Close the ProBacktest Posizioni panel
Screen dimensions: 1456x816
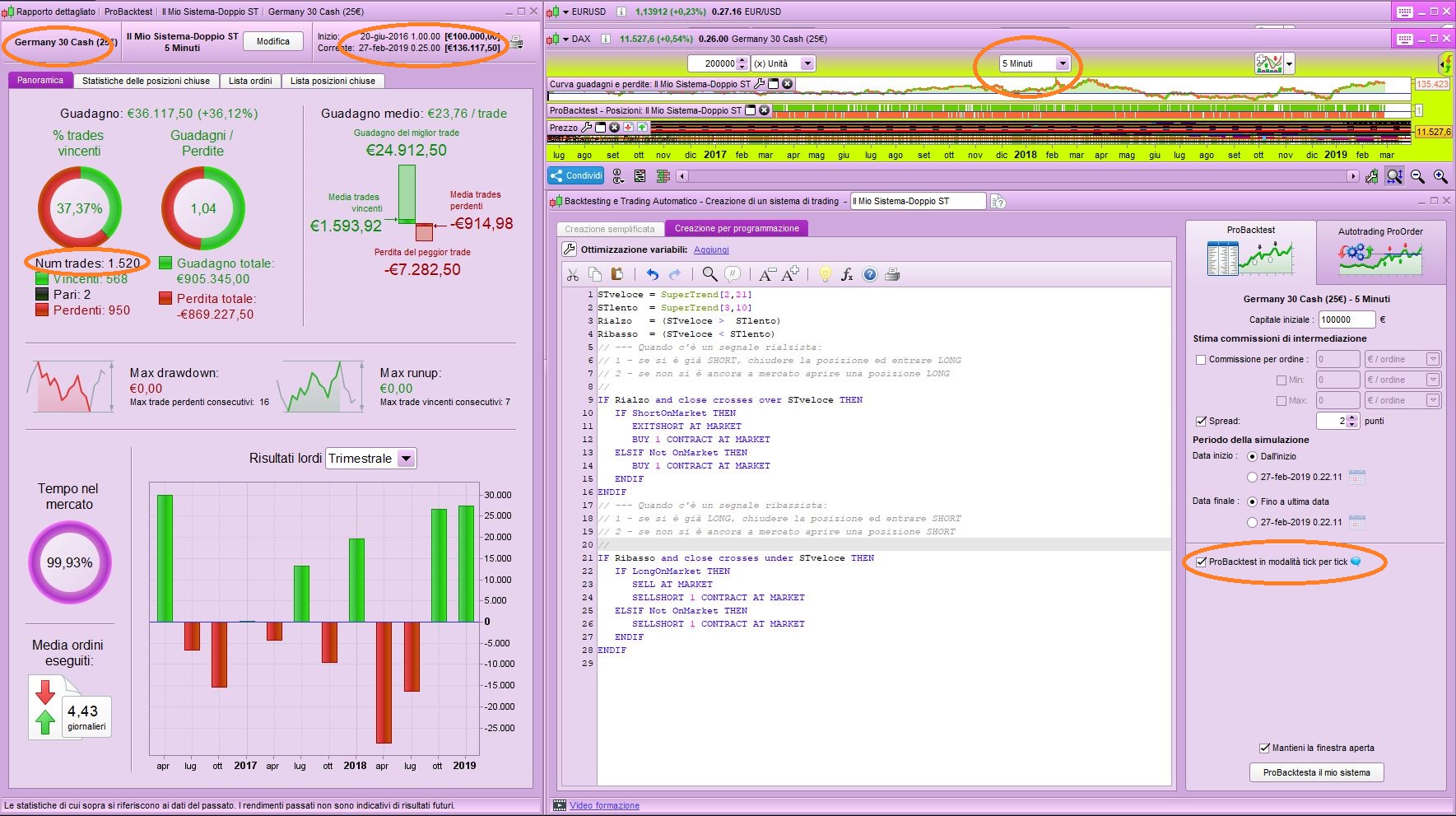tap(764, 110)
